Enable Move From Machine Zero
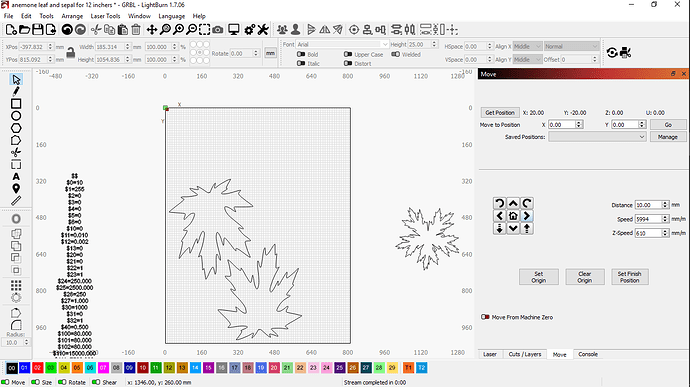690x387 pixels. click(x=485, y=317)
